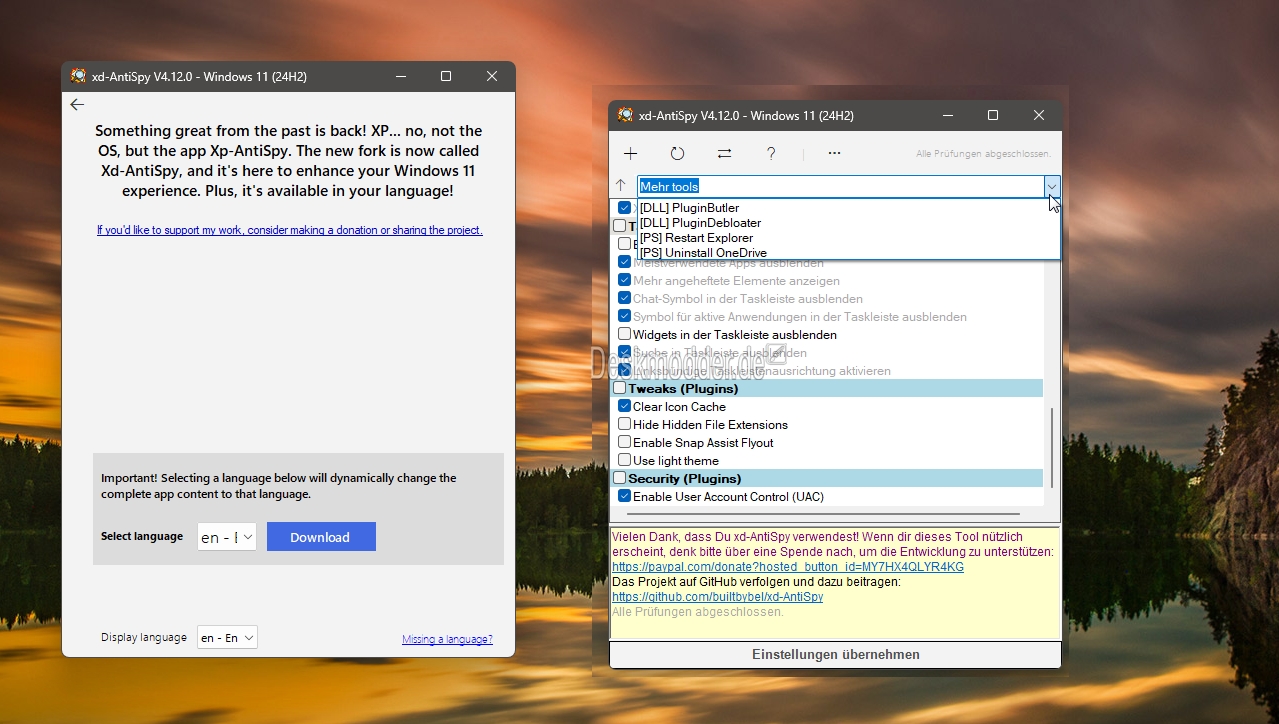1279x724 pixels.
Task: Open help via the question mark icon
Action: pyautogui.click(x=771, y=154)
